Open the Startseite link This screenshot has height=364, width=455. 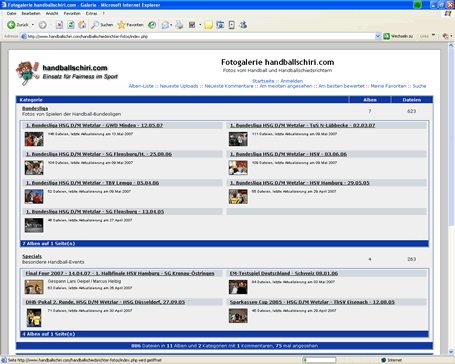pyautogui.click(x=263, y=81)
